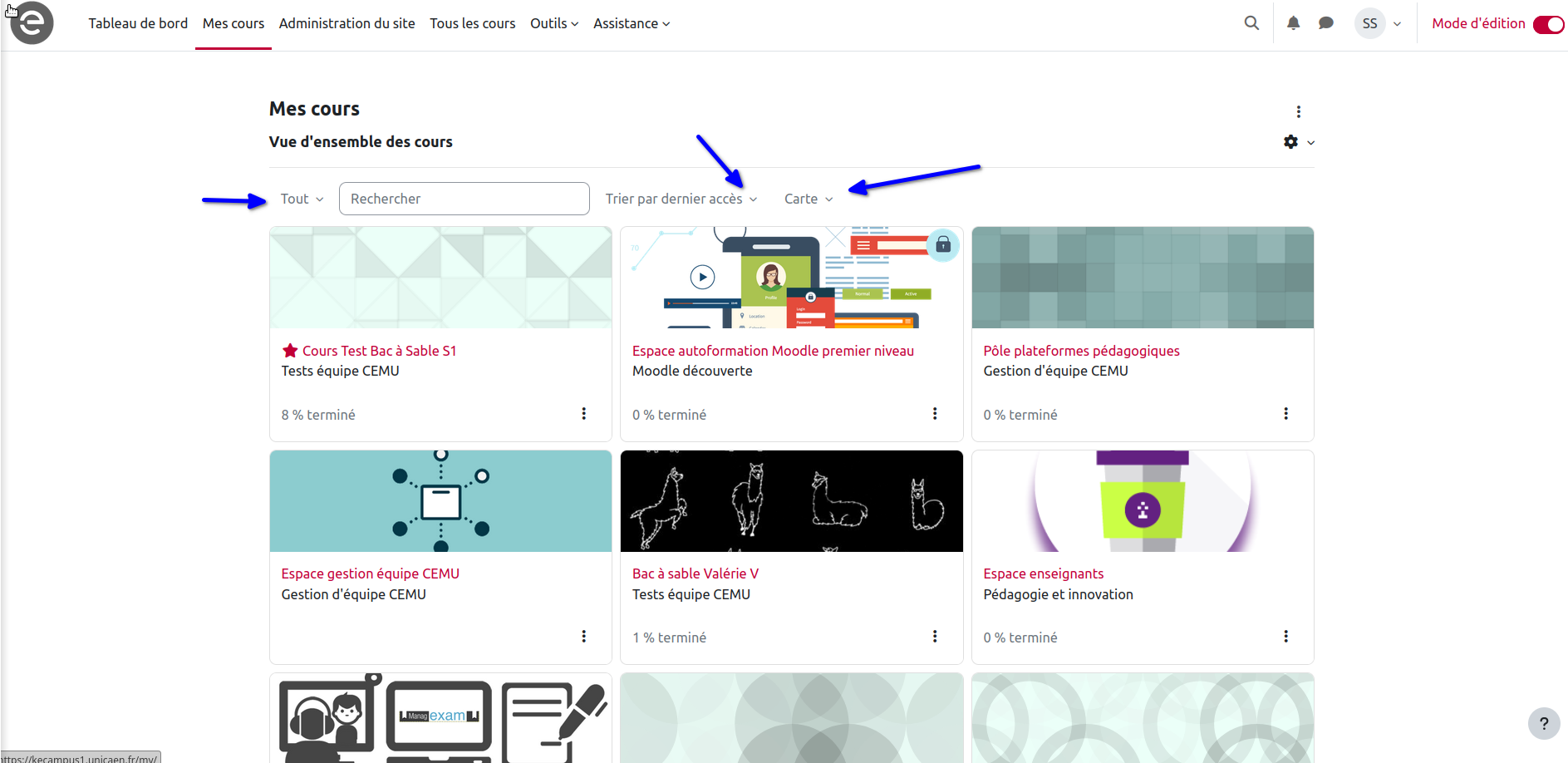Open the Outils menu
This screenshot has height=763, width=1568.
553,23
